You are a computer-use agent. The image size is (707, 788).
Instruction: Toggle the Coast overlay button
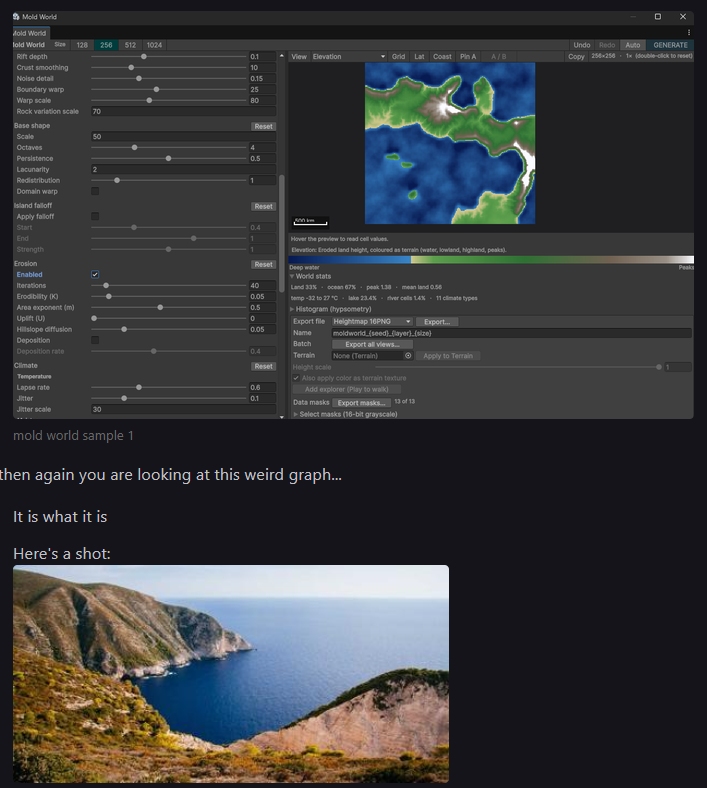(x=442, y=56)
